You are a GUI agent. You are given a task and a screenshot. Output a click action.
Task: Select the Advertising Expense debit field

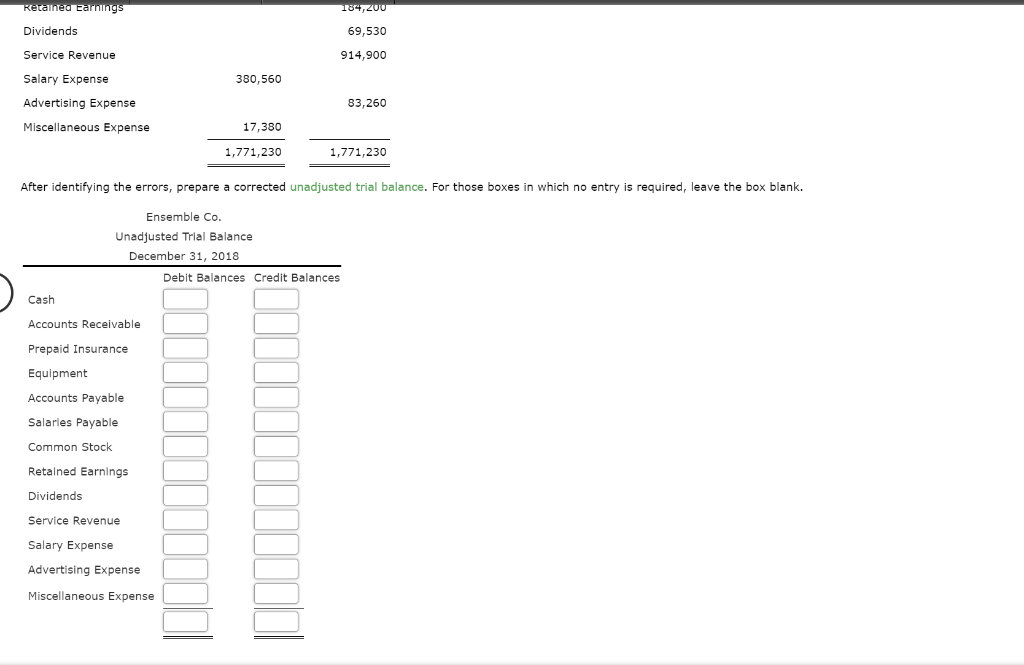(185, 568)
